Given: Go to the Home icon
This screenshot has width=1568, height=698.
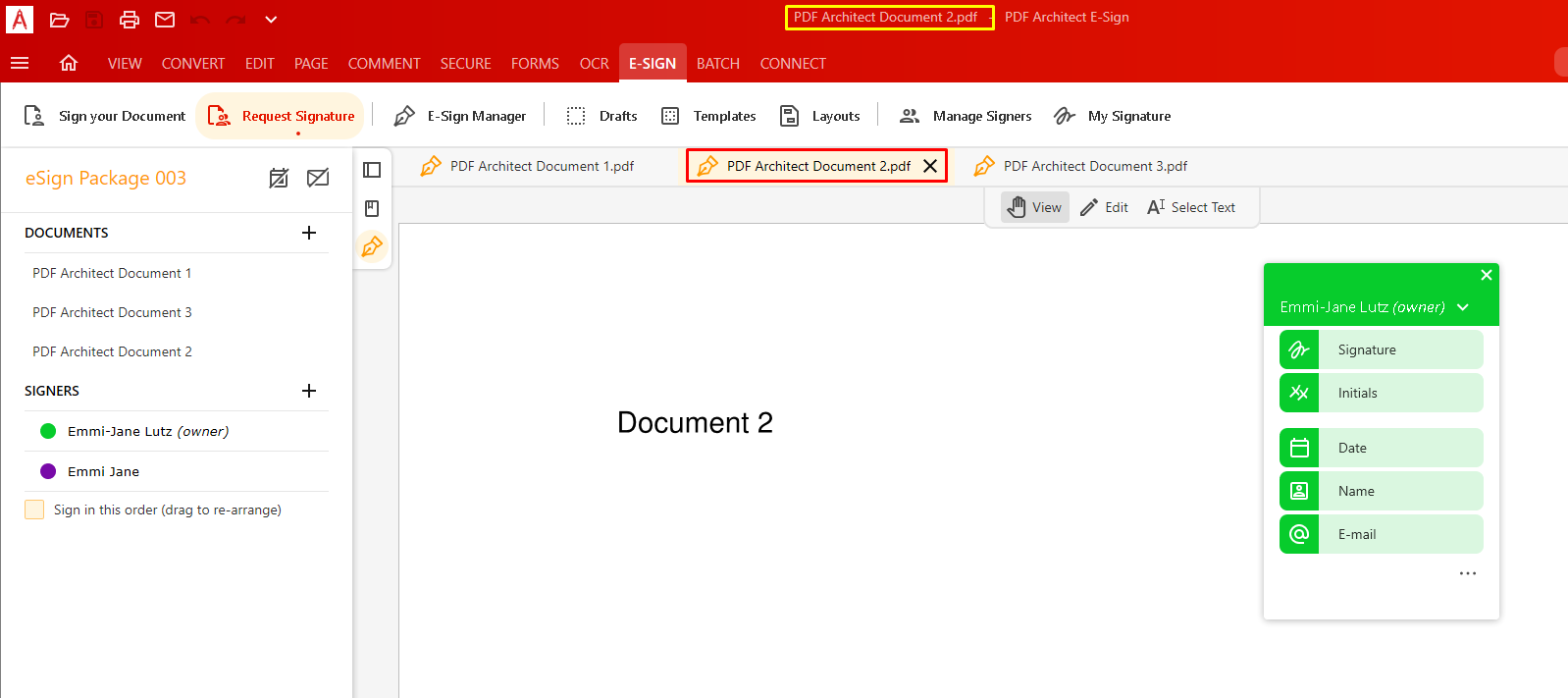Looking at the screenshot, I should 69,63.
